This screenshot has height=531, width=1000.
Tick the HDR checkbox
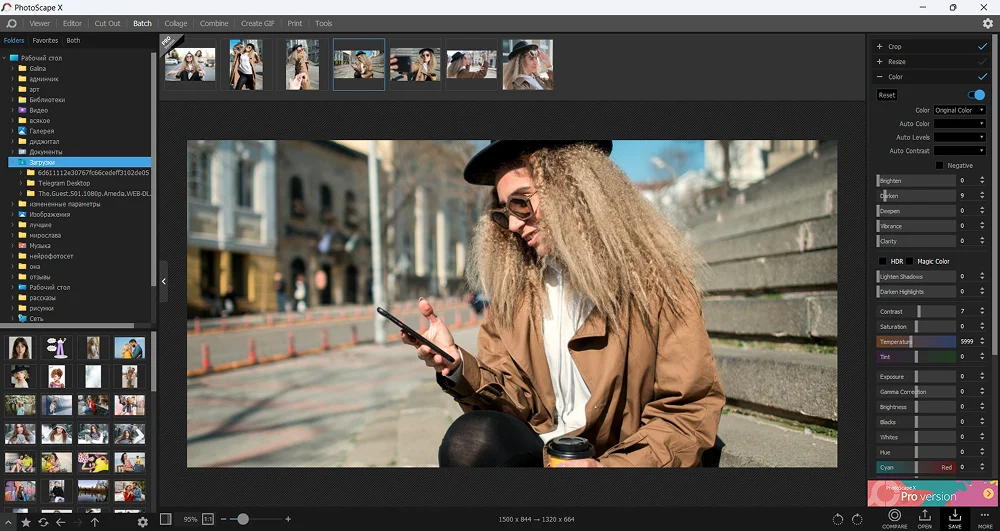(882, 261)
